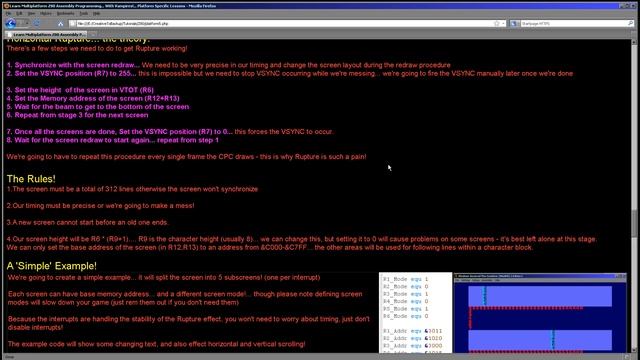Screen dimensions: 640x360
Task: Open a new tab with the plus button
Action: click(93, 35)
